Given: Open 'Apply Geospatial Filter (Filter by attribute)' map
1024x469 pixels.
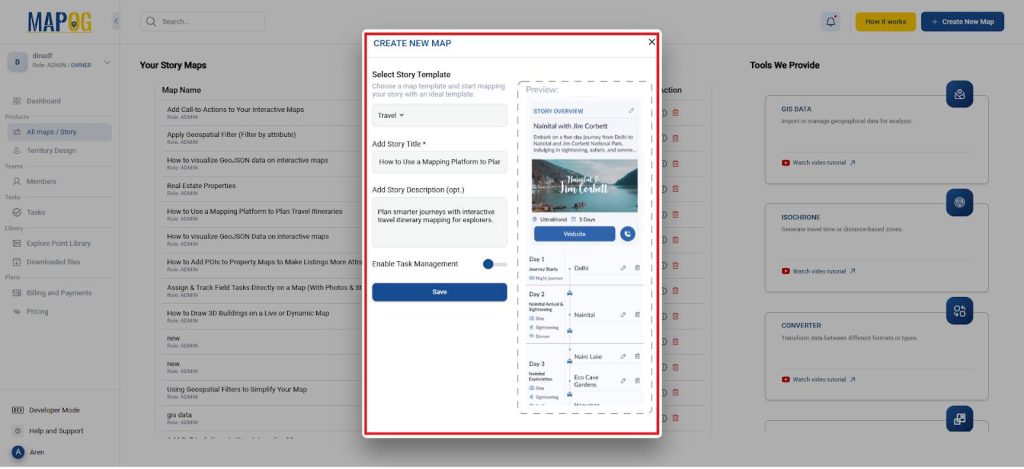Looking at the screenshot, I should click(x=231, y=135).
